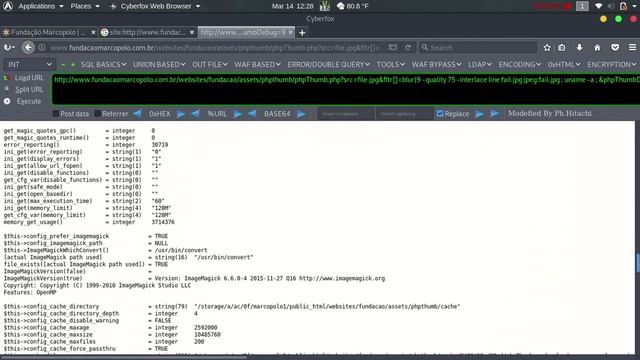Click first arrow after Replace
This screenshot has width=640, height=360.
[480, 114]
